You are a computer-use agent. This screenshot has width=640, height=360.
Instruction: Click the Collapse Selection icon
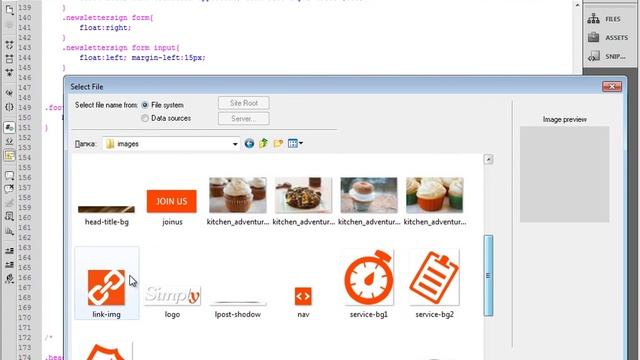pos(9,59)
